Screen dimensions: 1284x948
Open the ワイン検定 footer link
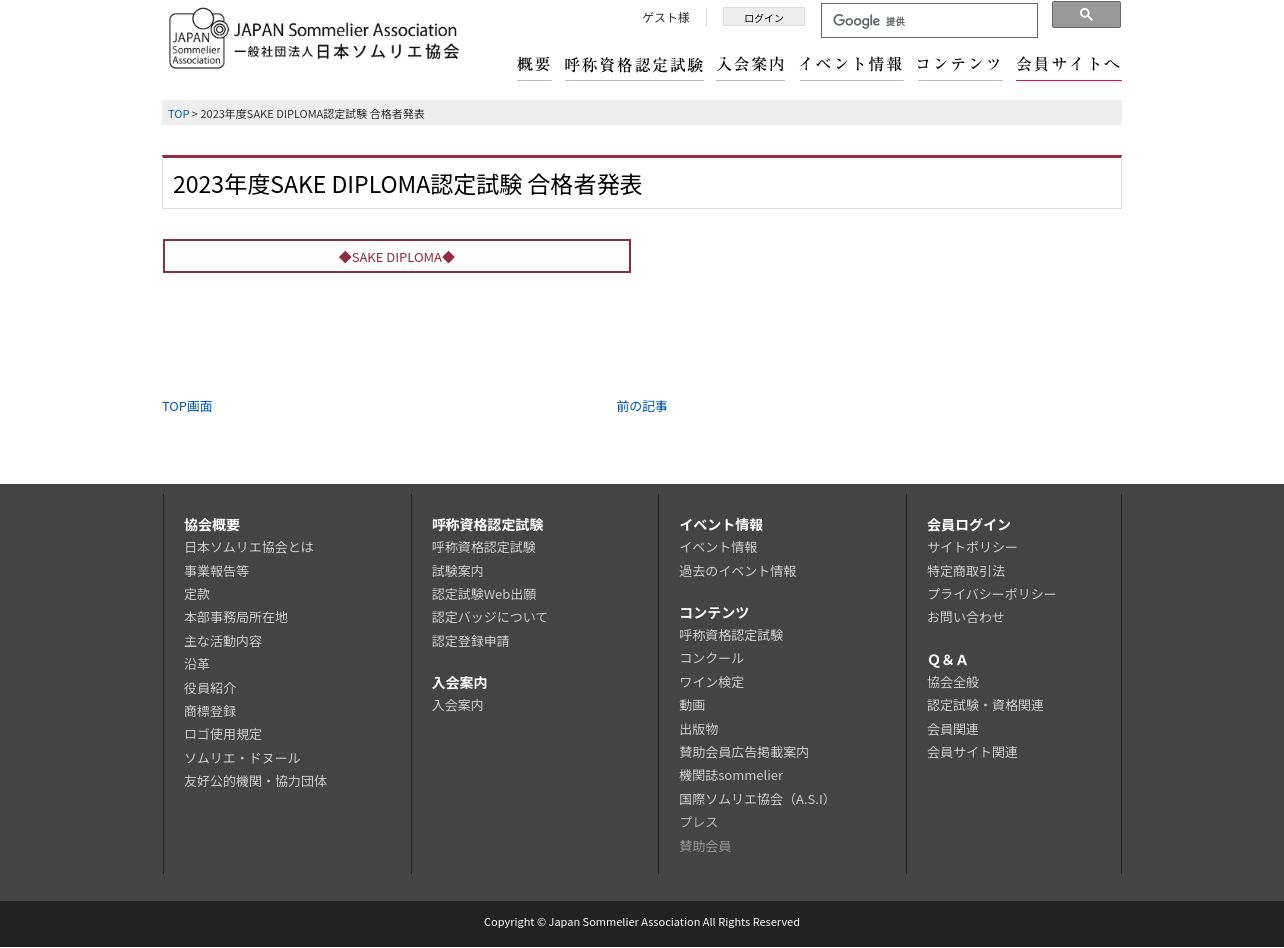coord(712,682)
